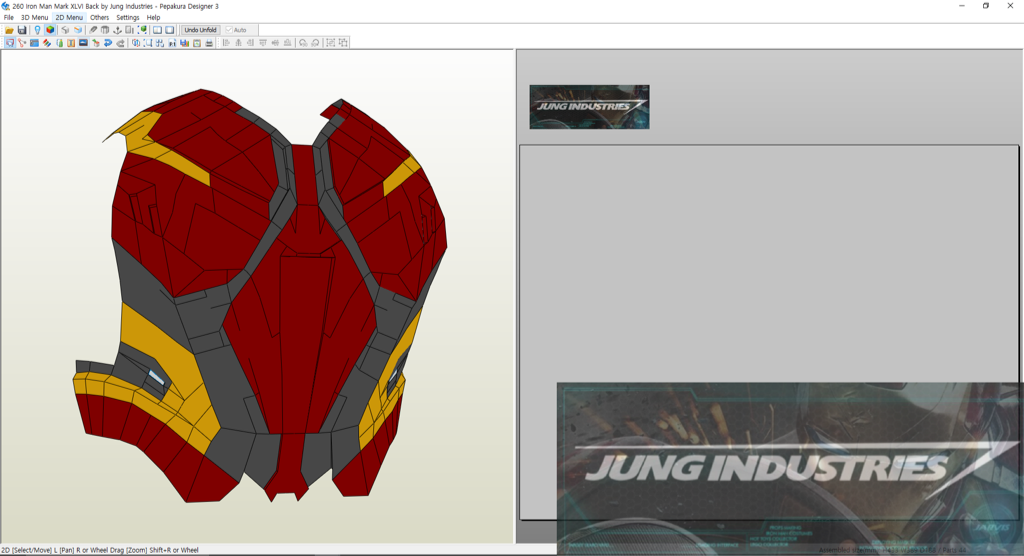Click the blue window panel tool icon
1024x556 pixels.
pyautogui.click(x=35, y=43)
